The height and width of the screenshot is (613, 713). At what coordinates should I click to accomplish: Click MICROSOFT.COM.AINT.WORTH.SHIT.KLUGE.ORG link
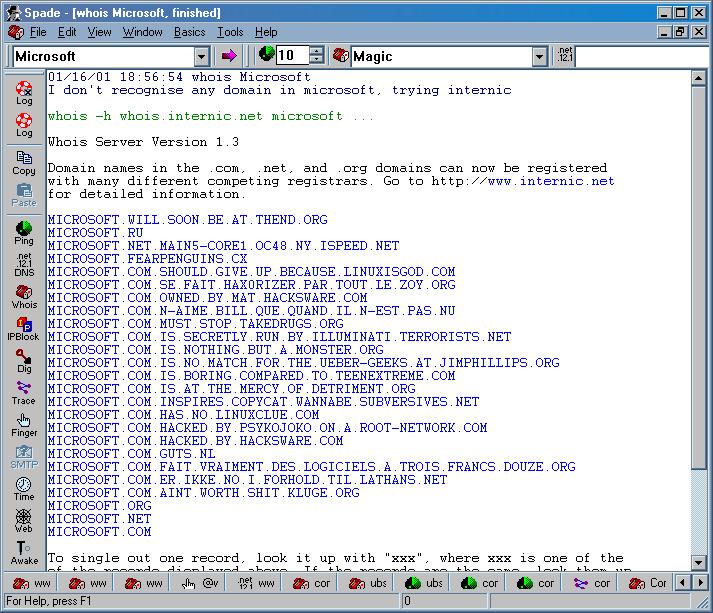click(x=203, y=493)
